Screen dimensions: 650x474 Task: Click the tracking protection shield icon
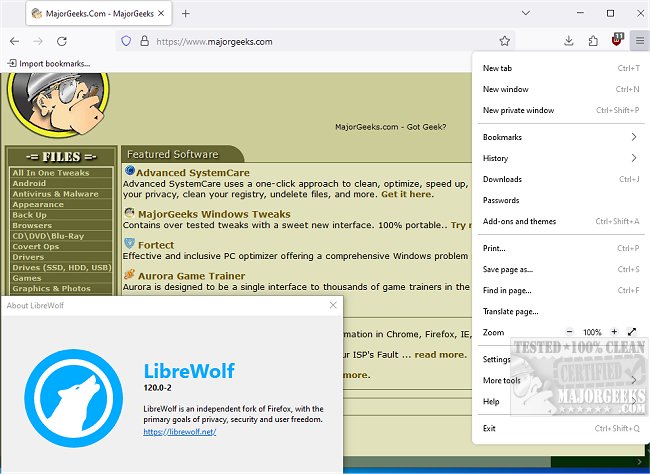click(126, 41)
